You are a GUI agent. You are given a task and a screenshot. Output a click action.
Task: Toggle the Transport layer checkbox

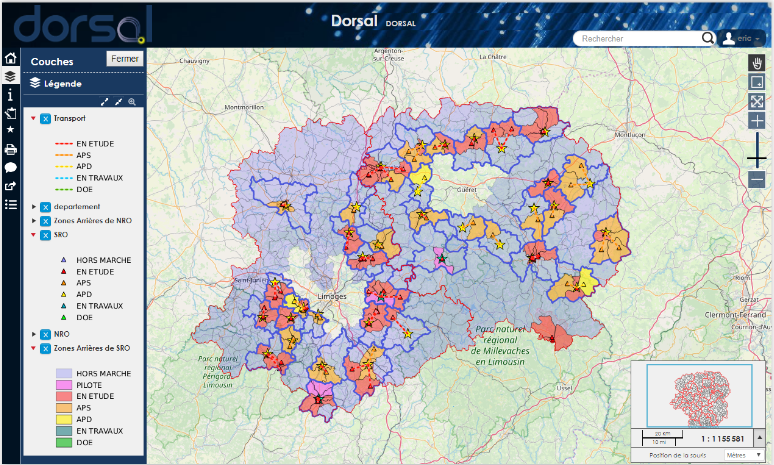46,118
